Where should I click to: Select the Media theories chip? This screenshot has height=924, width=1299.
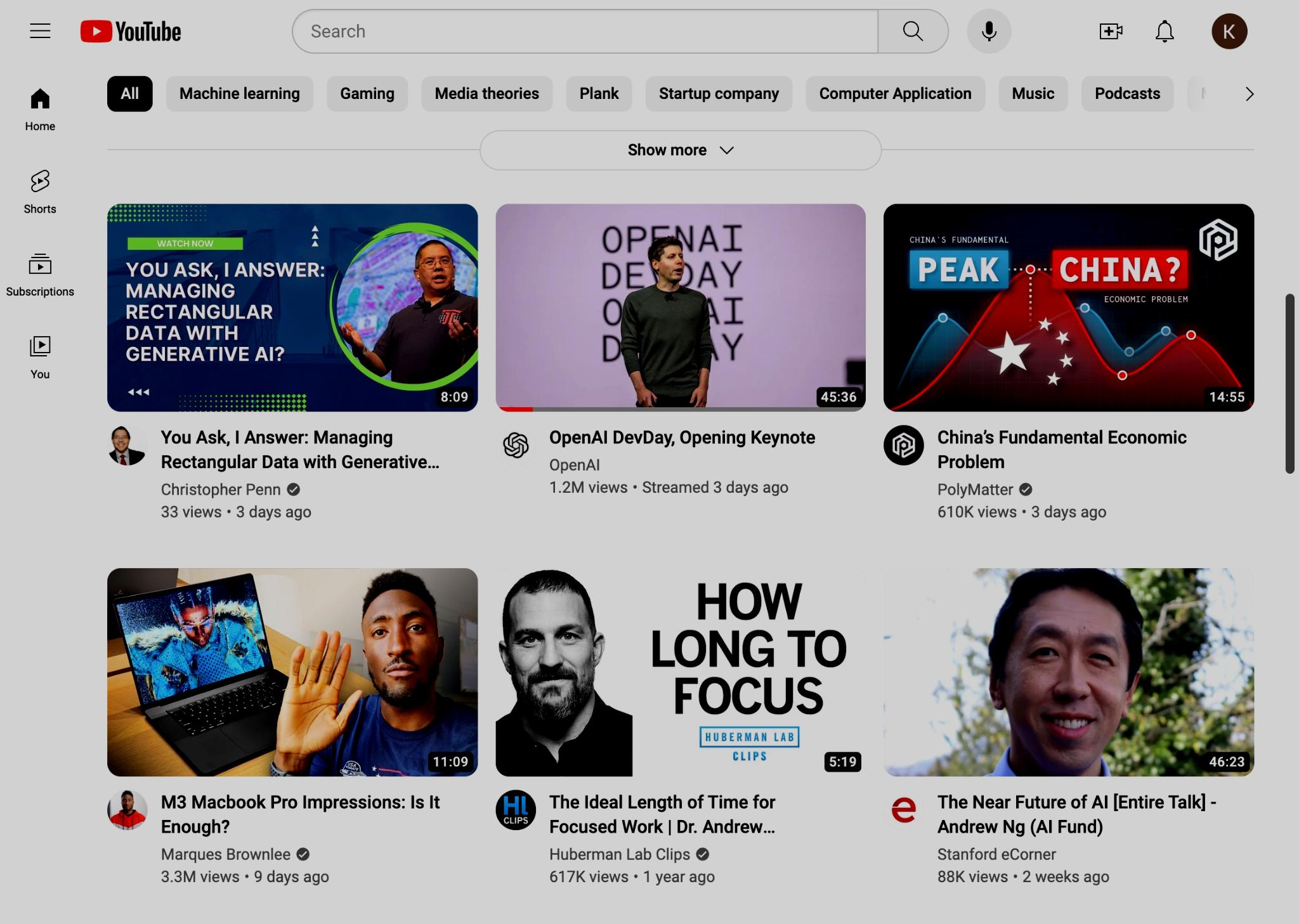pos(487,94)
